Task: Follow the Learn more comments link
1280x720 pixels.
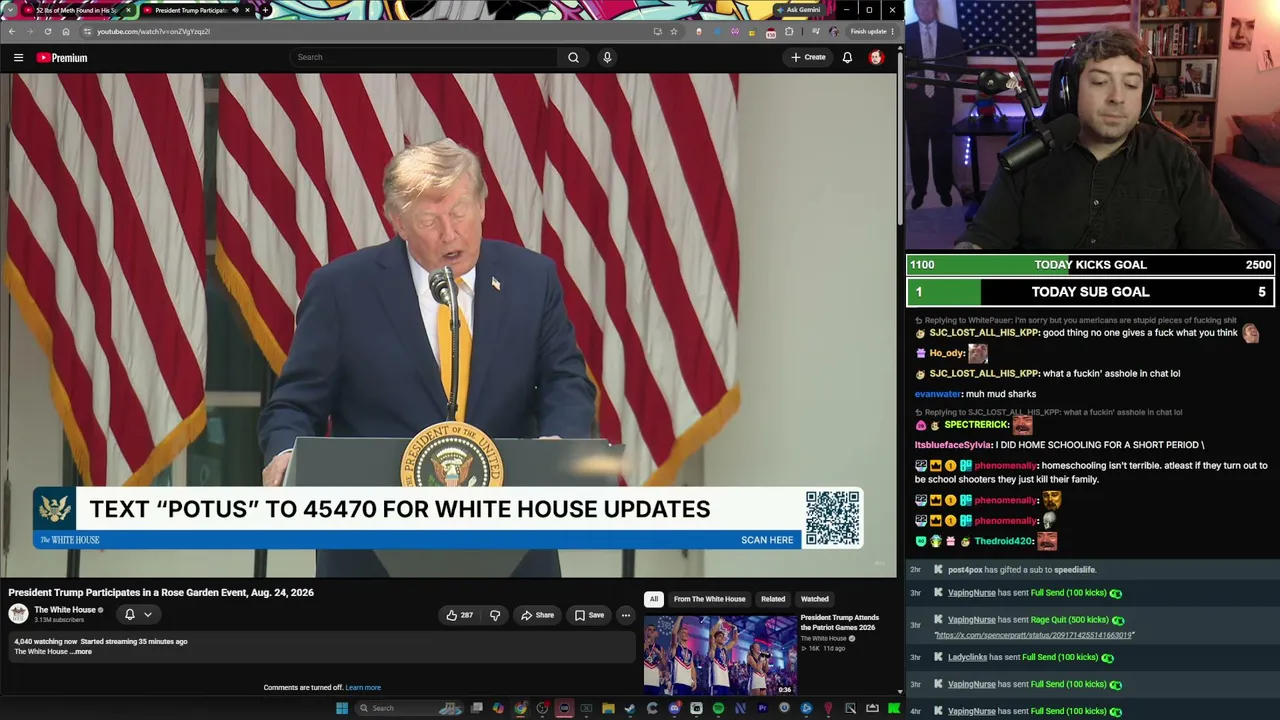Action: coord(363,688)
